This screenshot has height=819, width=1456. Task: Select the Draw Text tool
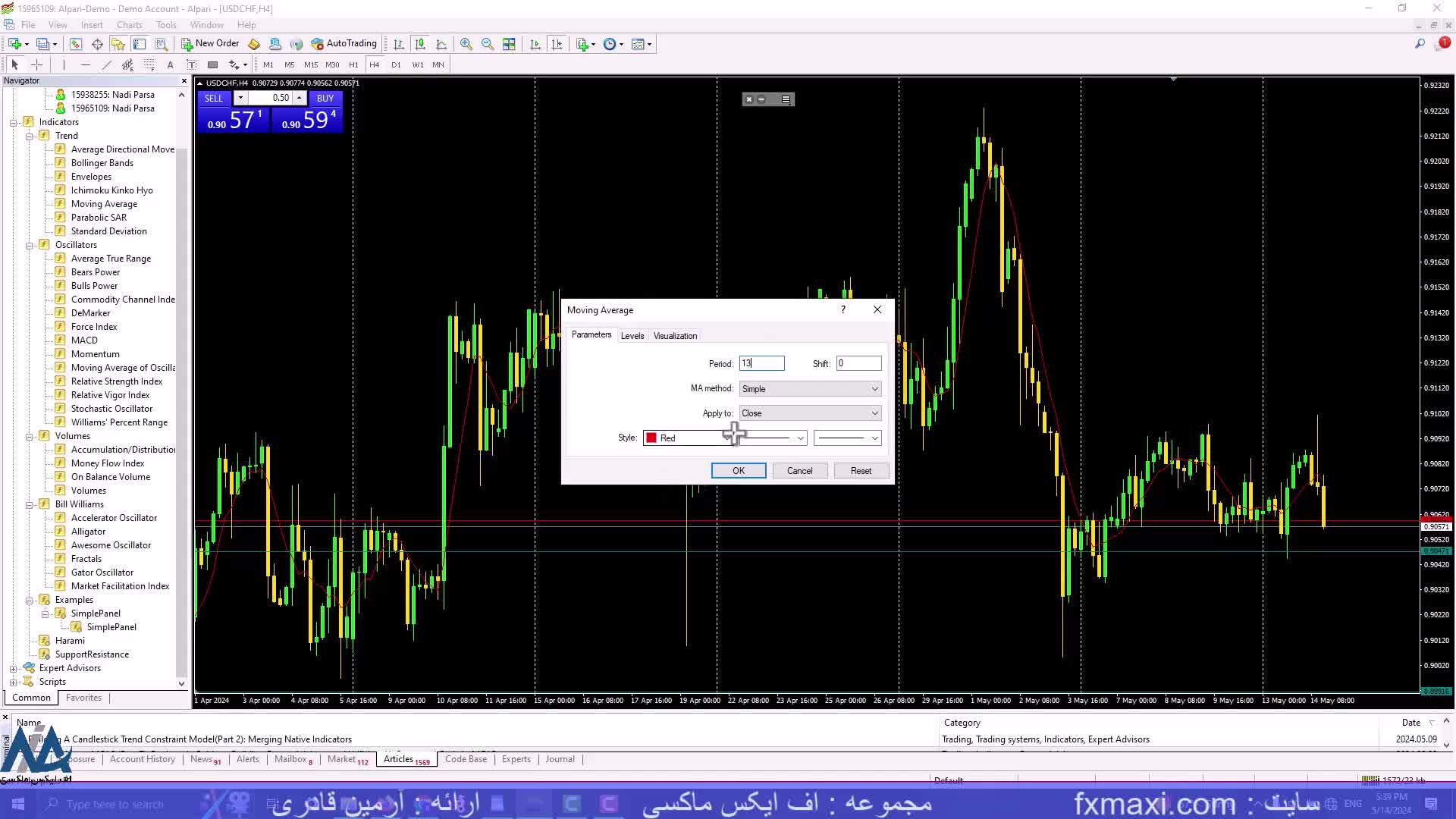click(x=170, y=65)
